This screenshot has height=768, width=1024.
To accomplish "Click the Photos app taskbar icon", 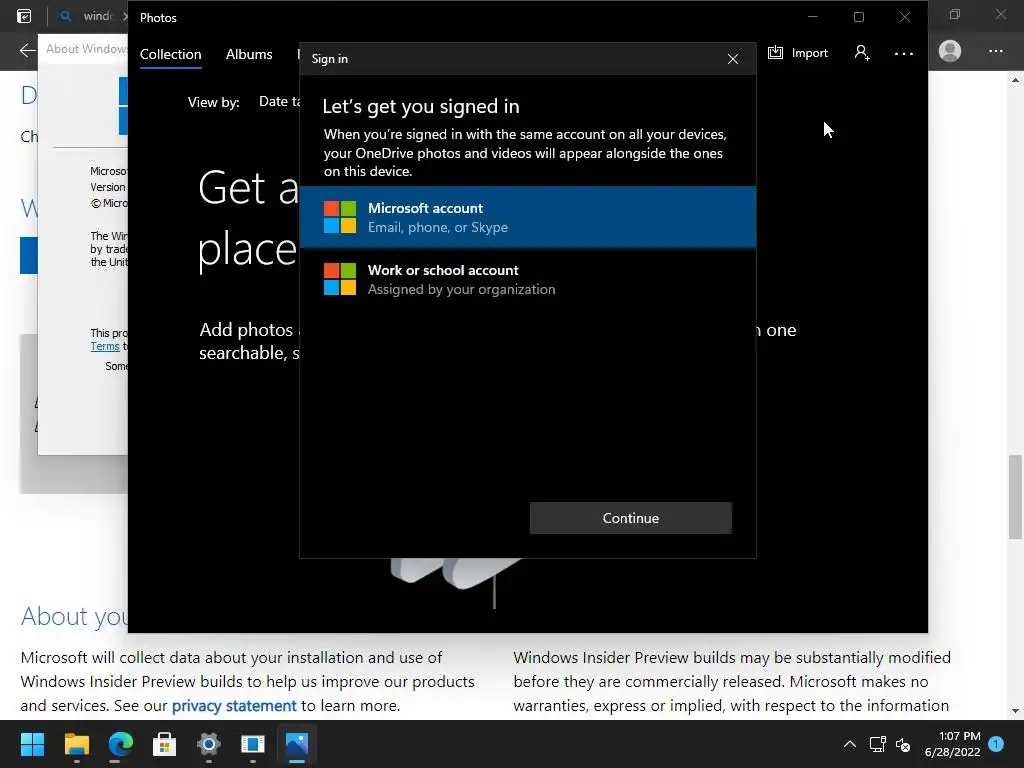I will point(296,744).
